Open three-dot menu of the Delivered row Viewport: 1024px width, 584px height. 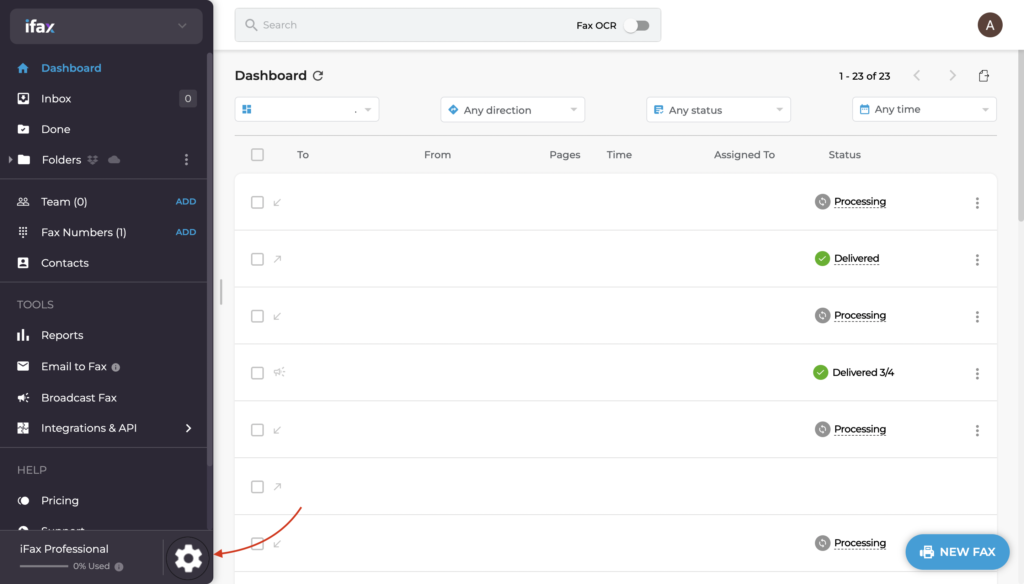pyautogui.click(x=977, y=259)
